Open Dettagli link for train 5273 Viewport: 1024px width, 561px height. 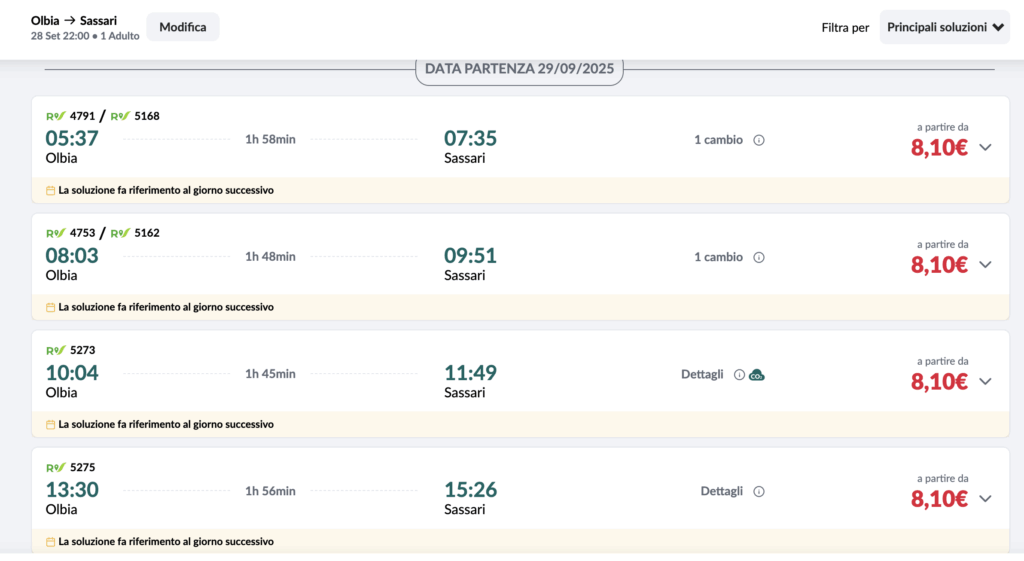tap(702, 375)
